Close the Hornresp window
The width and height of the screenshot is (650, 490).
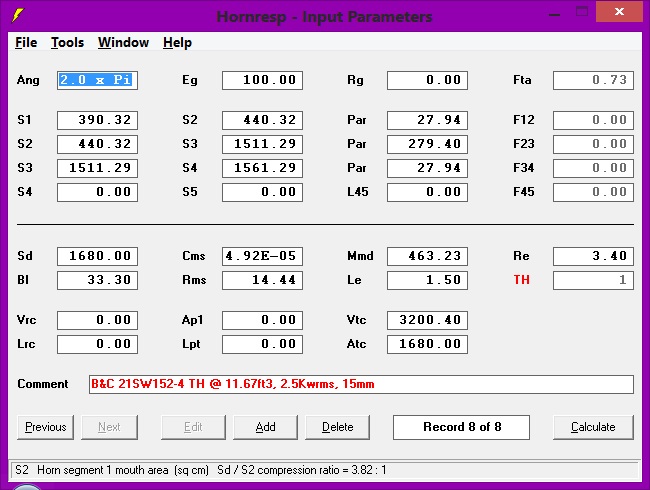[619, 12]
